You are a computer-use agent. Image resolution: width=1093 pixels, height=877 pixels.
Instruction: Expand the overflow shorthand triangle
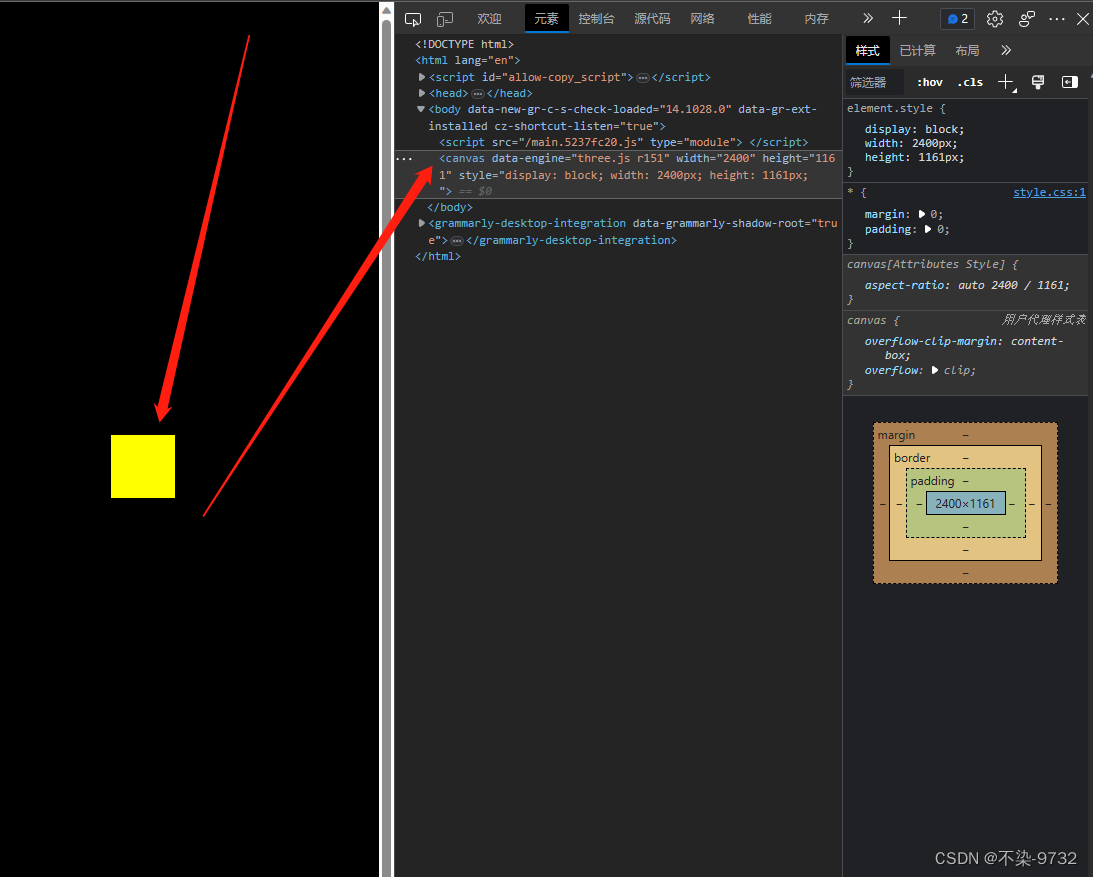point(935,370)
